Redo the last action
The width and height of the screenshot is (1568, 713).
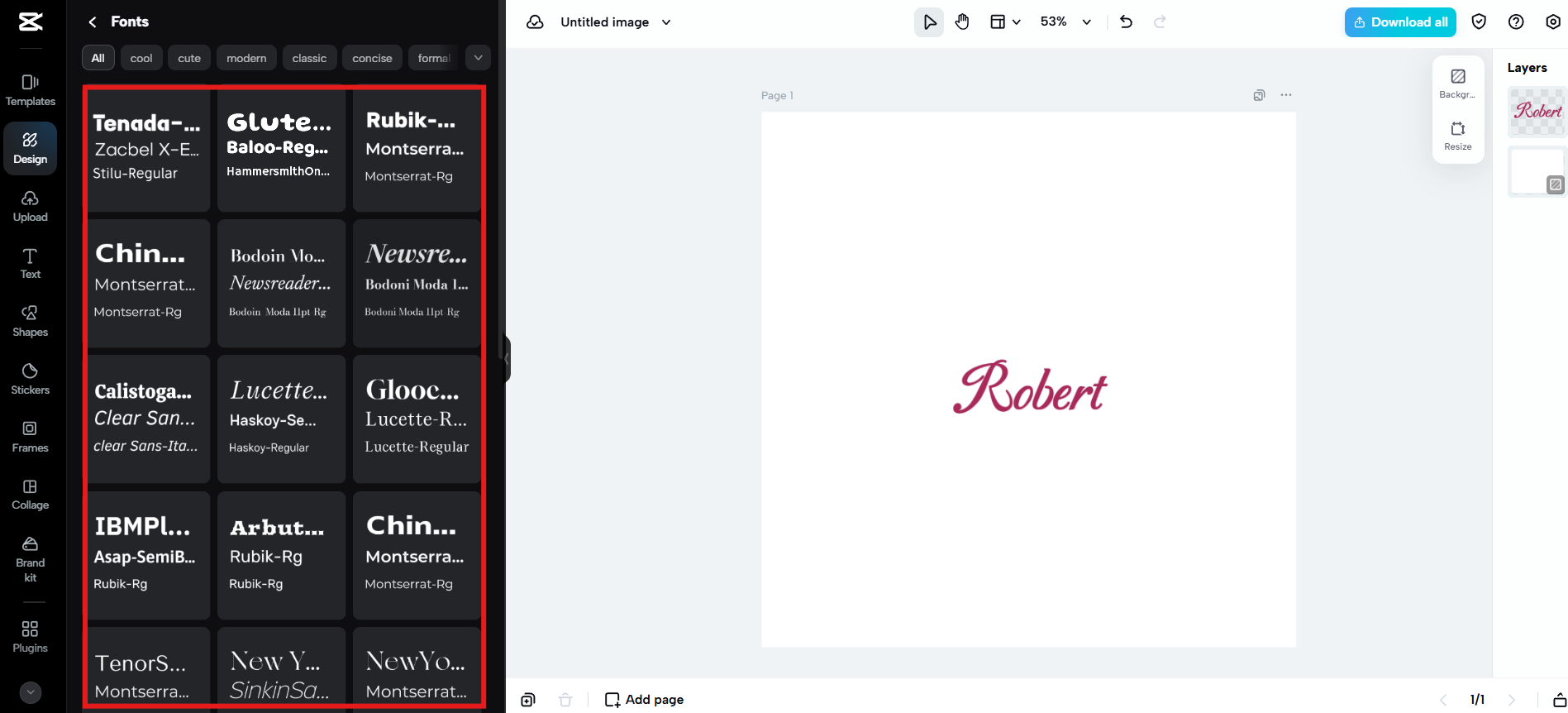(x=1160, y=22)
